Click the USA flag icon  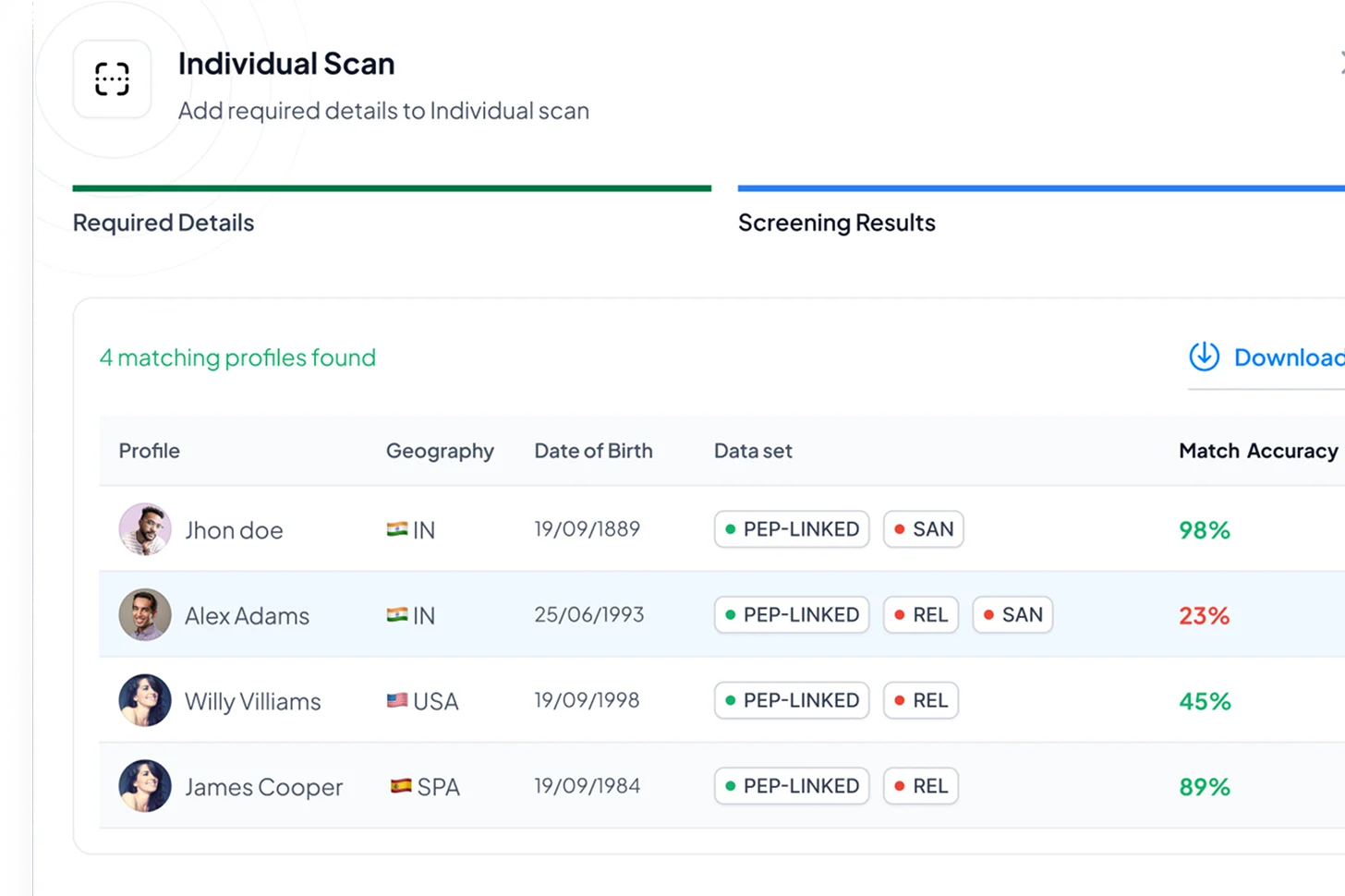click(397, 700)
